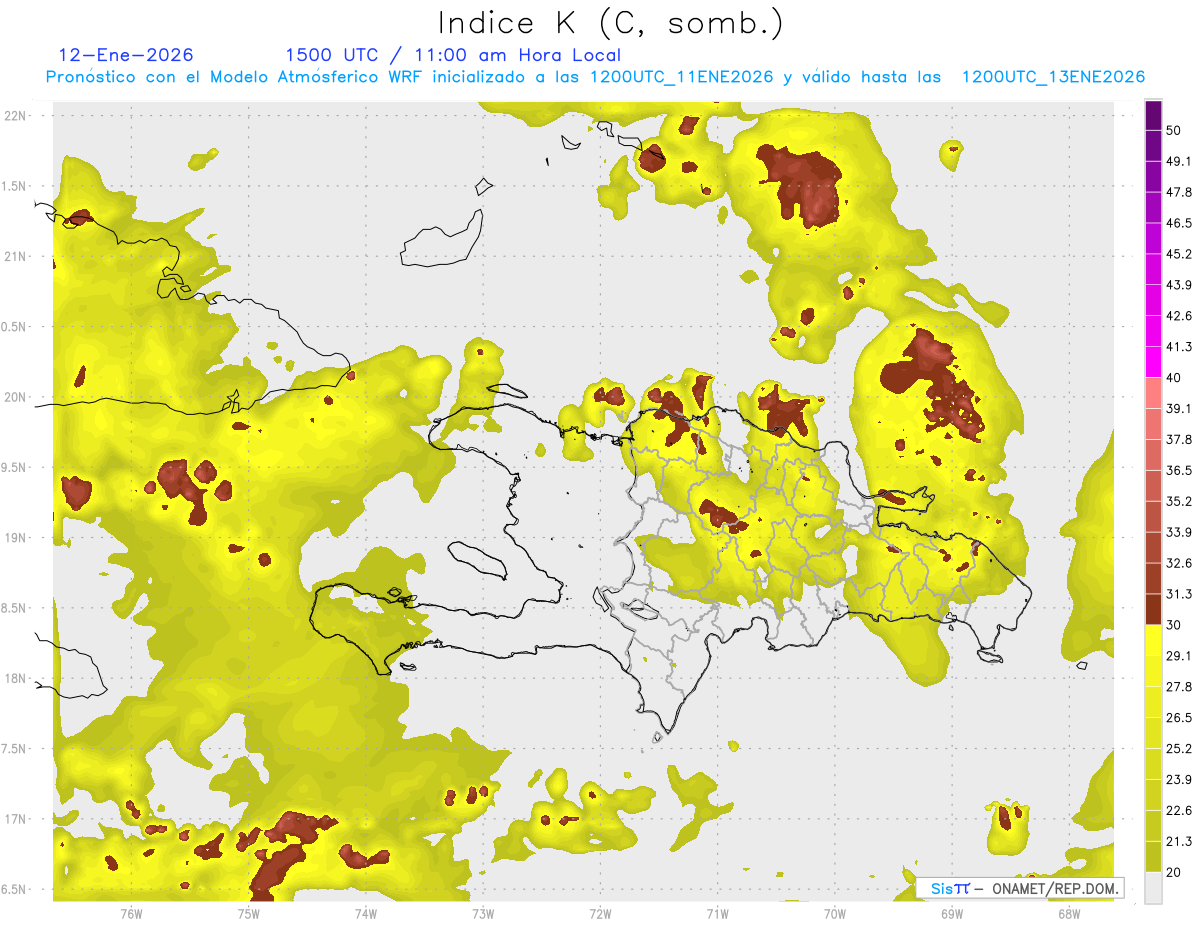Viewport: 1200px width, 927px height.
Task: Click the colorbar value '26.5'
Action: tap(1178, 718)
